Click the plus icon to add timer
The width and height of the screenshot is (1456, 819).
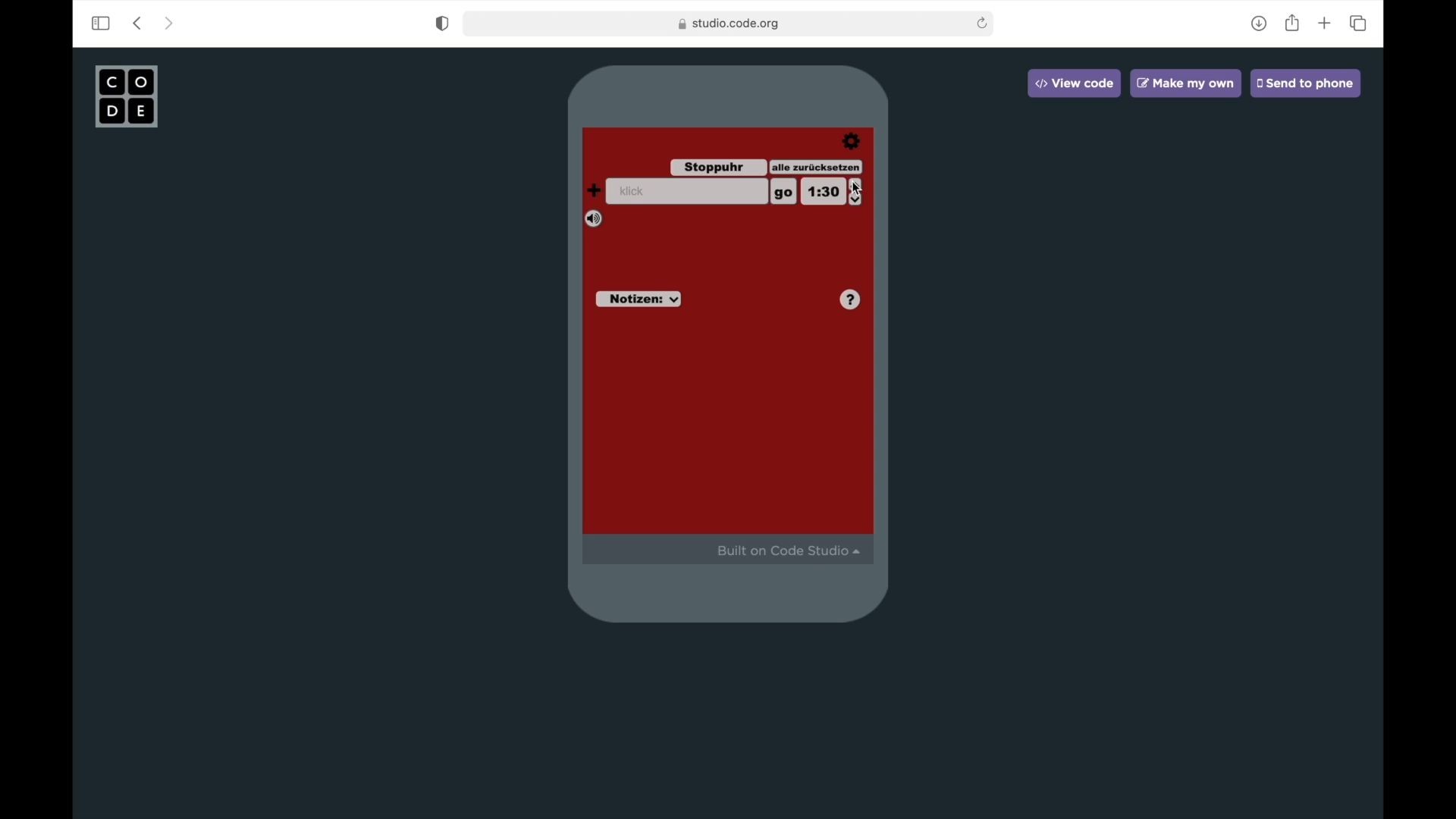pyautogui.click(x=595, y=191)
